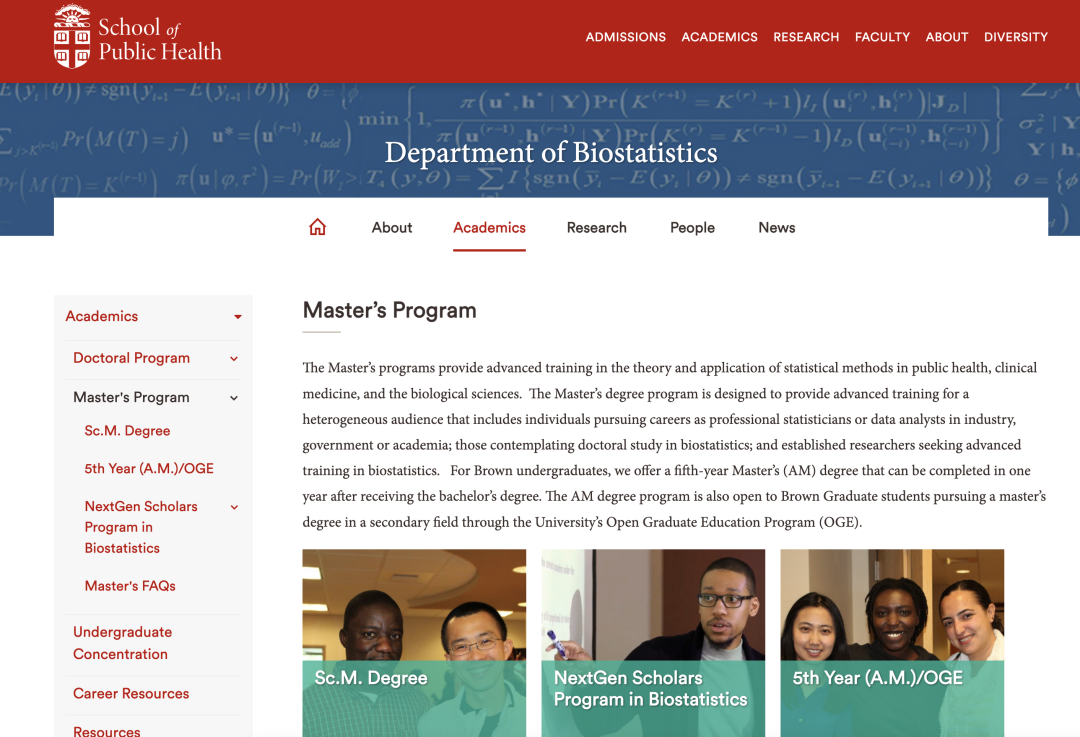Viewport: 1080px width, 737px height.
Task: Open the Research top navigation item
Action: [x=806, y=37]
